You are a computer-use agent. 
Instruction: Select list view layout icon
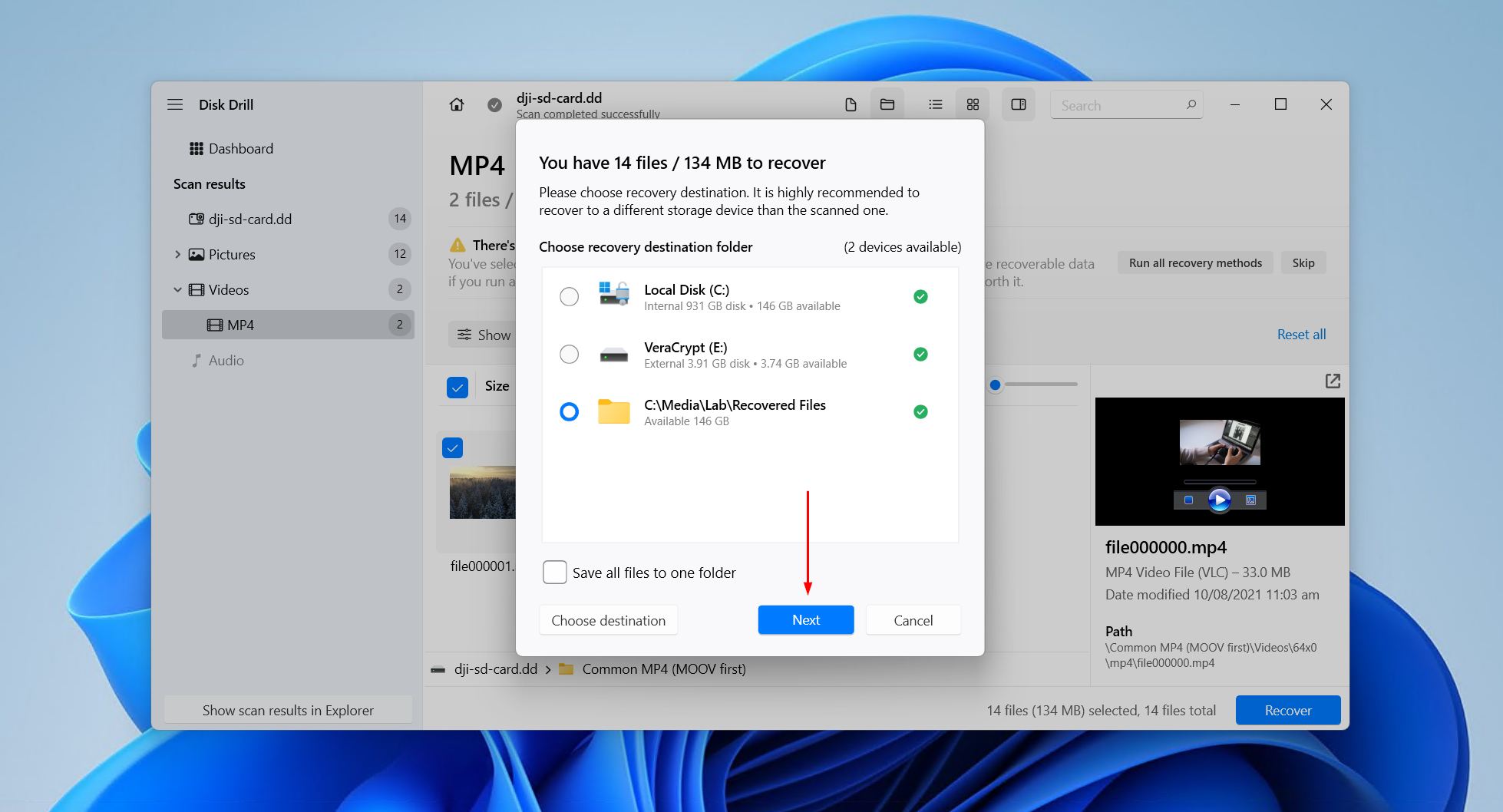pyautogui.click(x=935, y=104)
